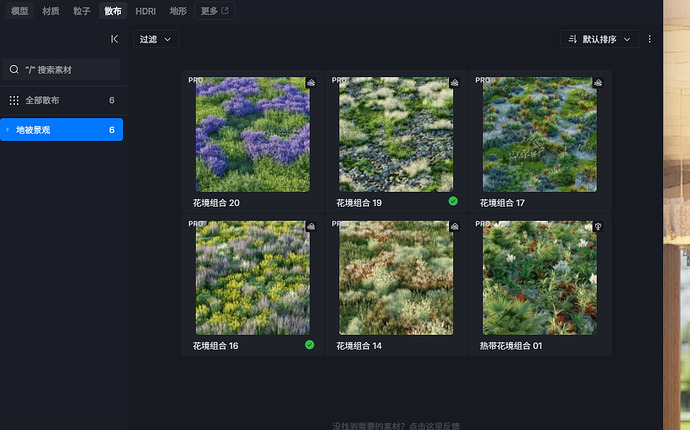Click the corner icon on 热带花境组合 01 card
The width and height of the screenshot is (690, 430).
[598, 226]
